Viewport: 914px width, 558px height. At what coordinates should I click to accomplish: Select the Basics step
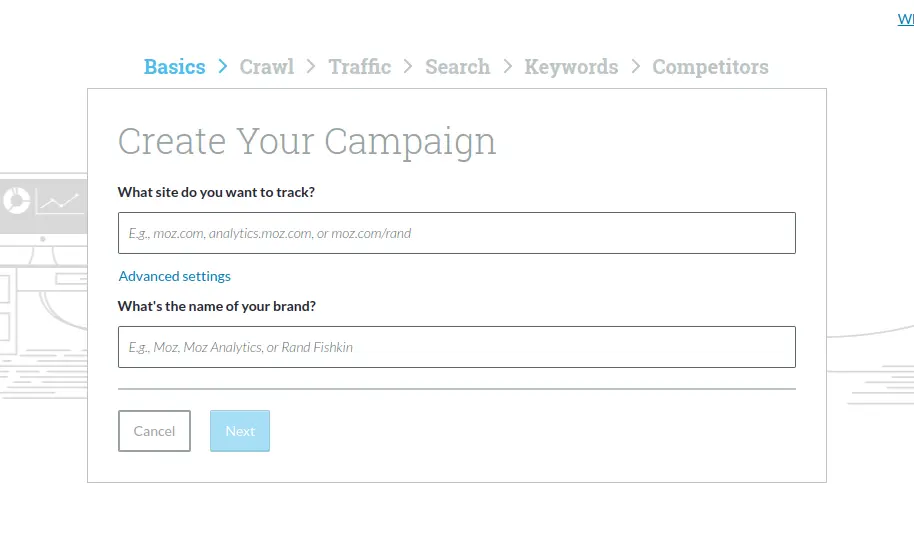174,66
